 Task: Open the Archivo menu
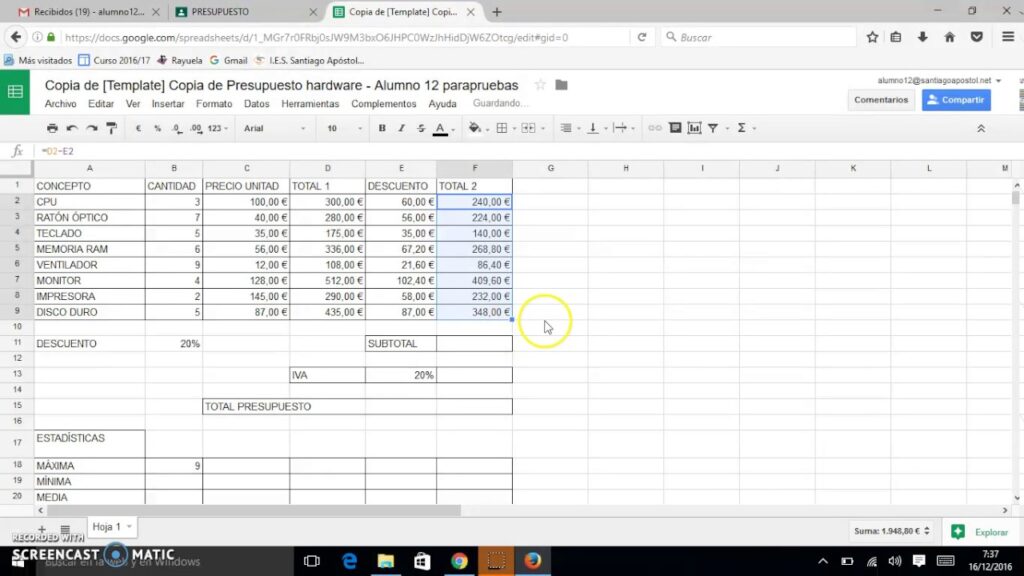[x=60, y=104]
